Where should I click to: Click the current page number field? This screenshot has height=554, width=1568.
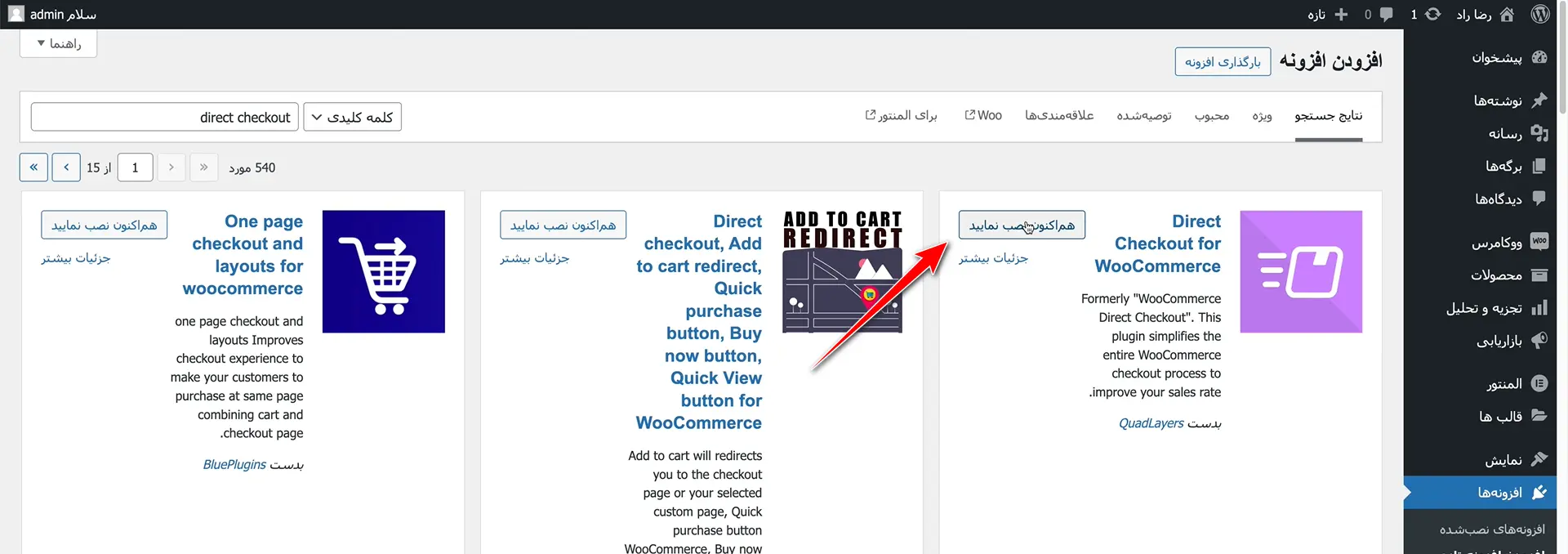(x=135, y=168)
